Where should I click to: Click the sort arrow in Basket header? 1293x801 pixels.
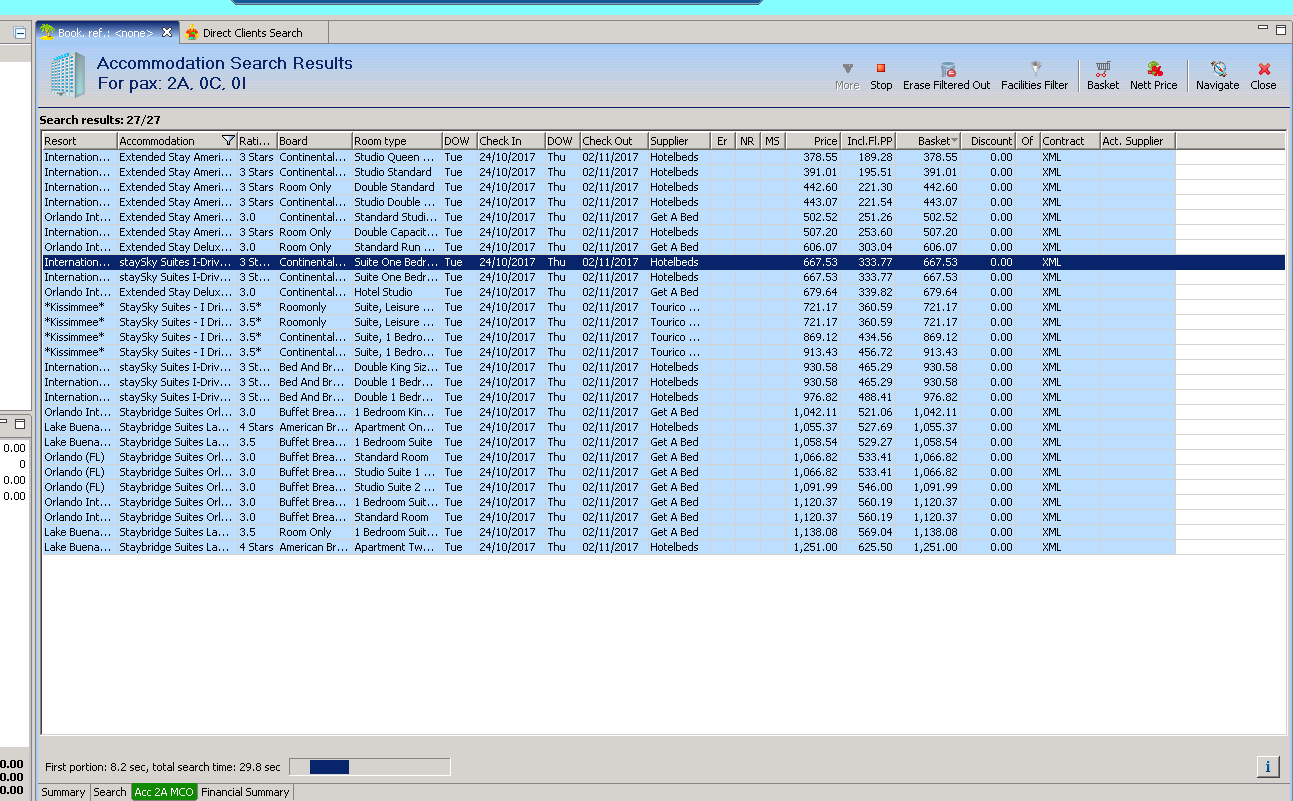tap(955, 141)
